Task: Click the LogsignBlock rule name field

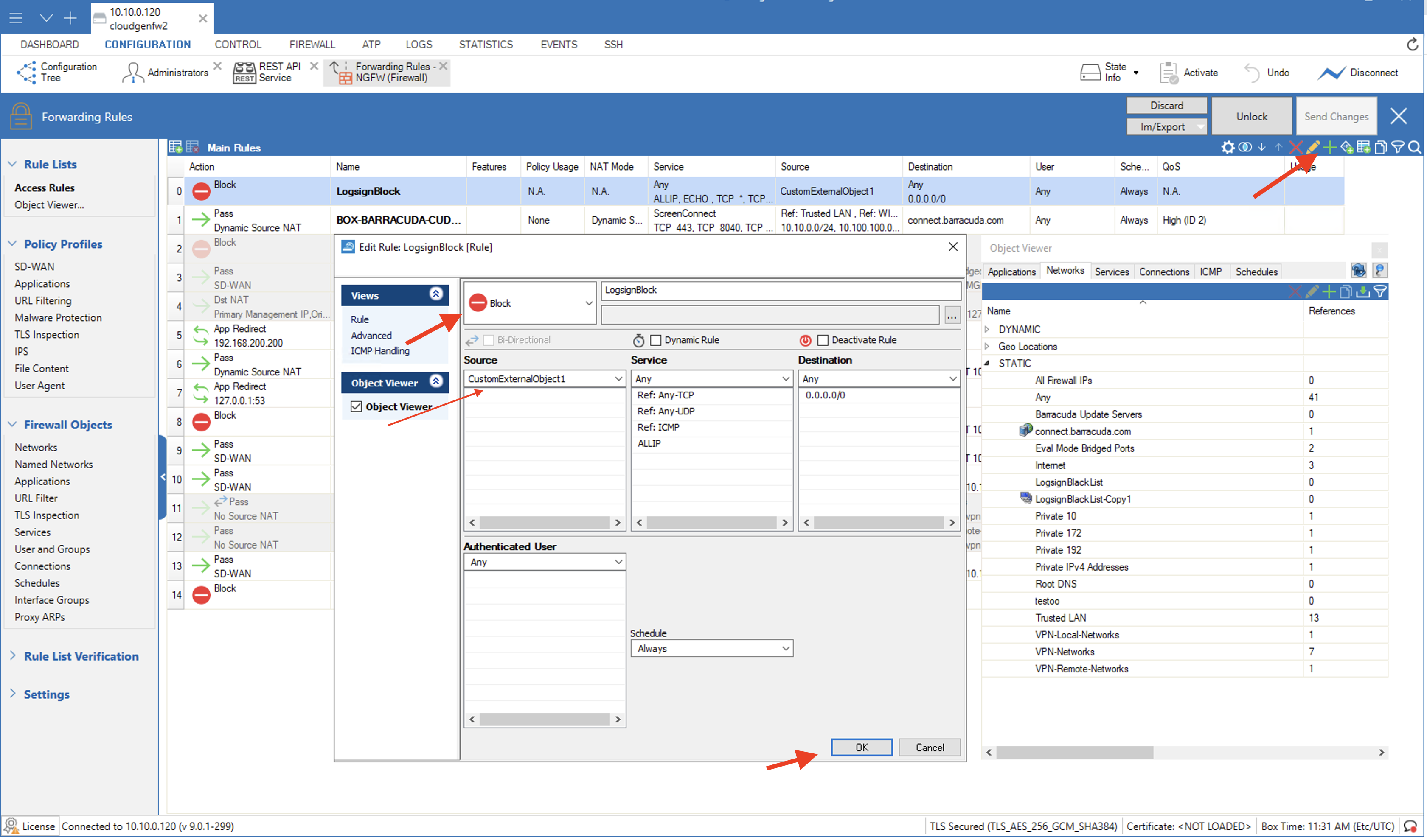Action: click(781, 290)
